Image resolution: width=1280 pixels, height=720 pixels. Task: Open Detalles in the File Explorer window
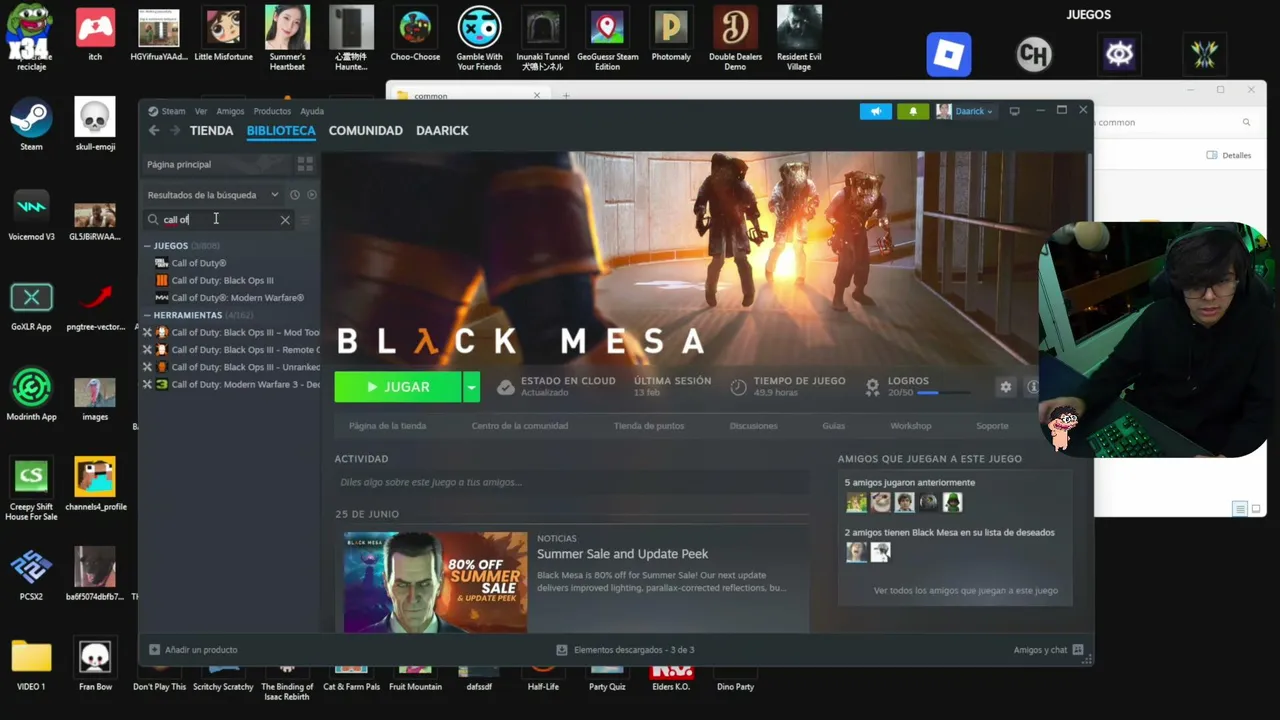click(x=1229, y=156)
